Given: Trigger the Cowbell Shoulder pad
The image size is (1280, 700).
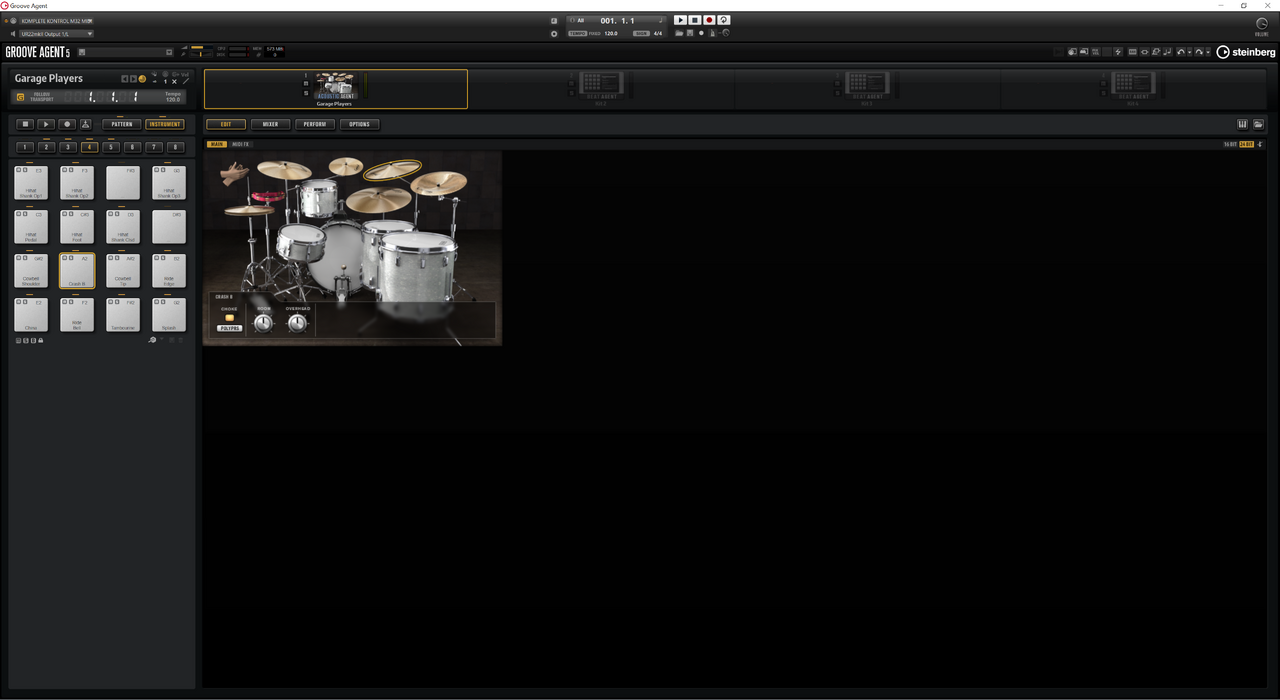Looking at the screenshot, I should [31, 271].
